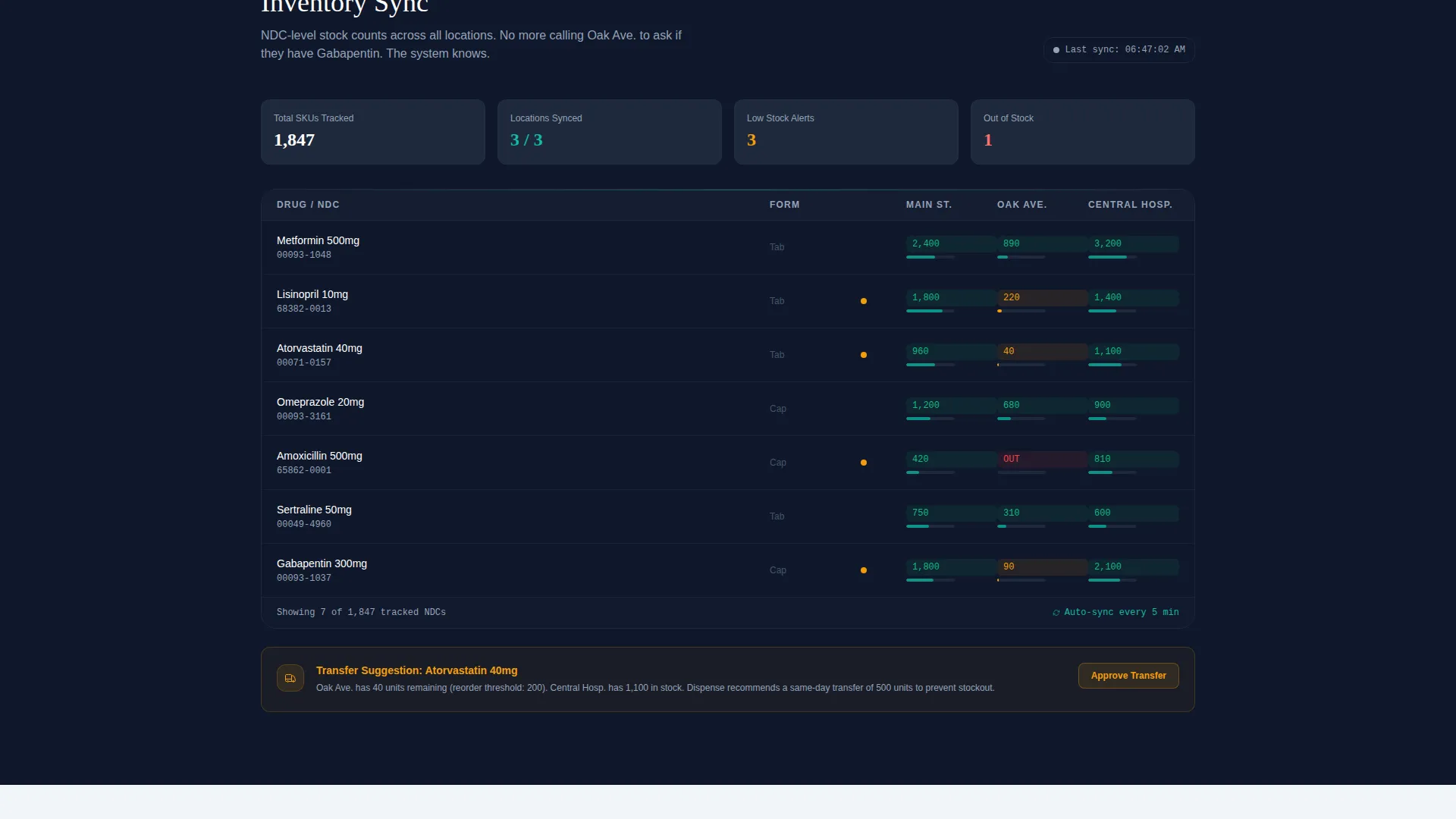Click the Gabapentin low-stock alert dot
The height and width of the screenshot is (819, 1456).
coord(864,570)
